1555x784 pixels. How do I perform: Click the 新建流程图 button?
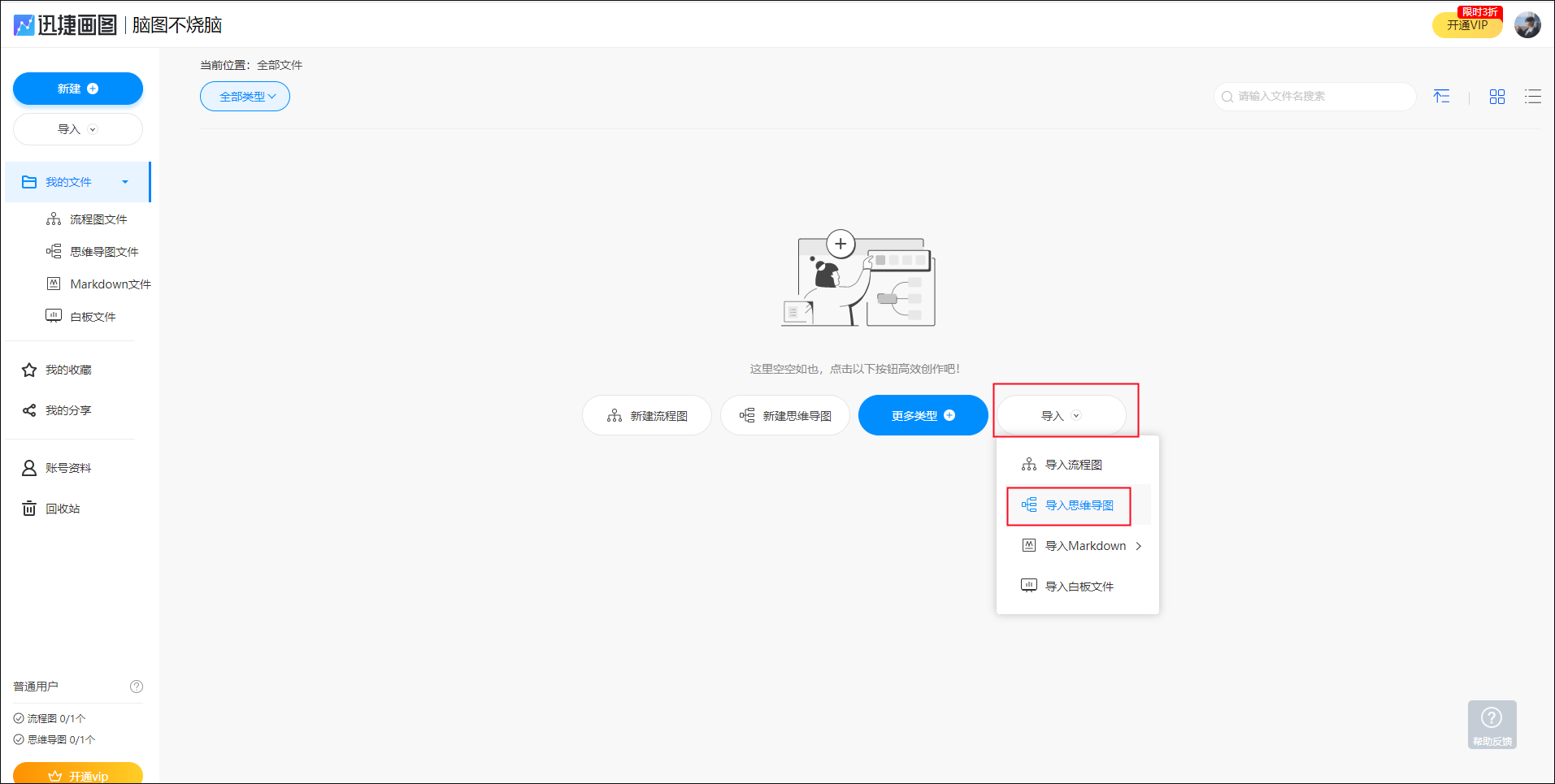tap(647, 415)
